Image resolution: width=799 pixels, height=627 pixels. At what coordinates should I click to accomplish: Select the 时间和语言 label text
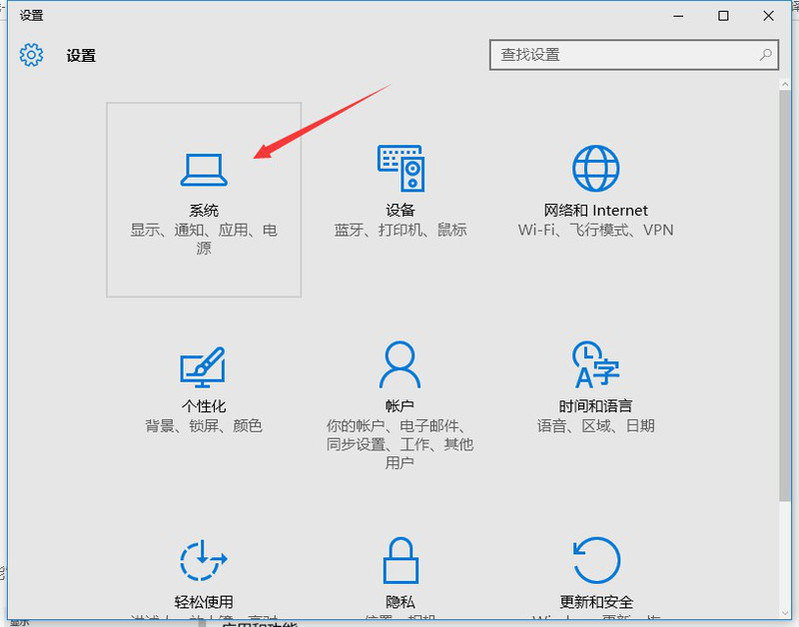[596, 406]
